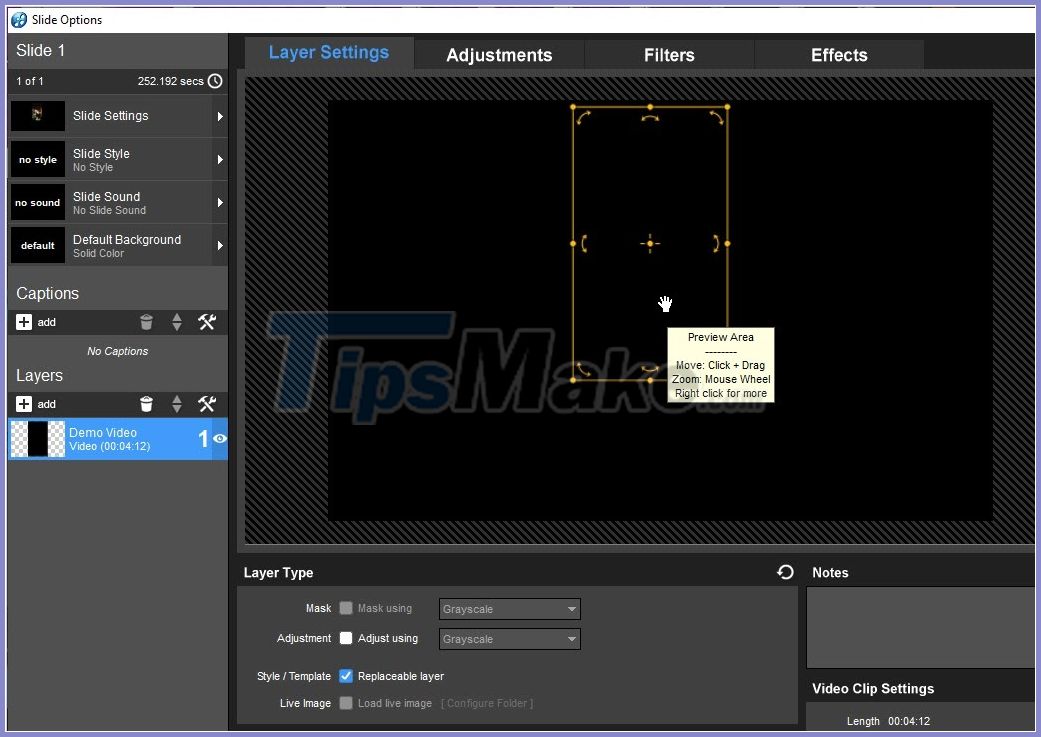Image resolution: width=1041 pixels, height=737 pixels.
Task: Reset Layer Type settings with circular arrow icon
Action: (x=786, y=571)
